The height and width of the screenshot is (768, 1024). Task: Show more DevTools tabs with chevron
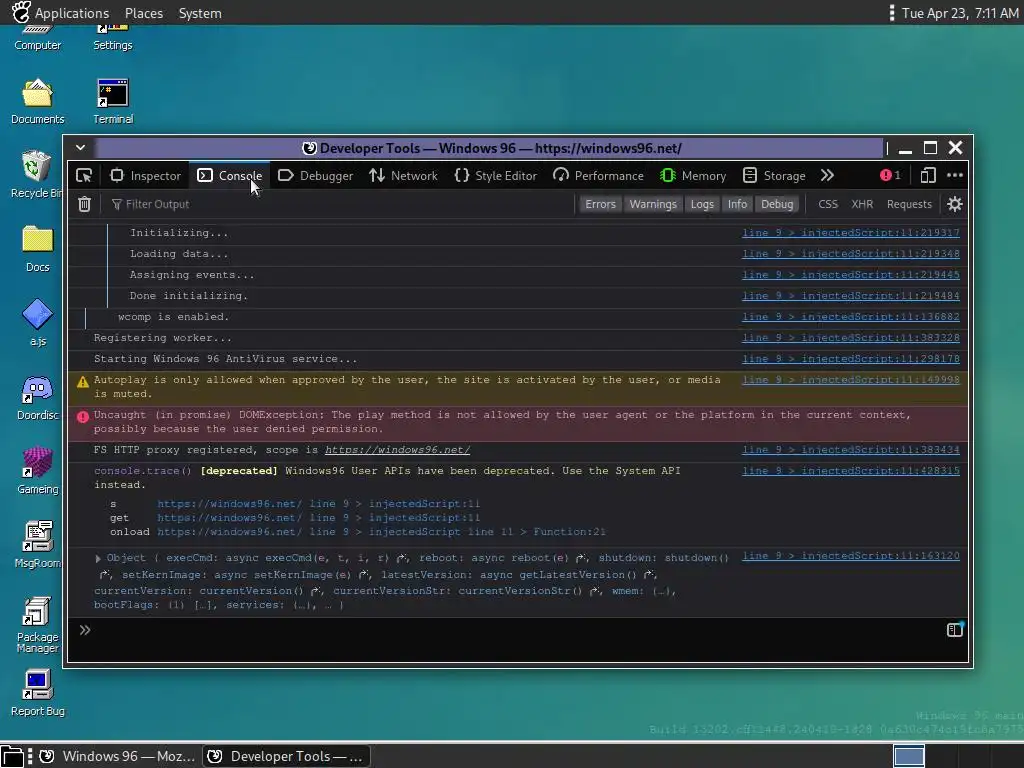[x=827, y=175]
